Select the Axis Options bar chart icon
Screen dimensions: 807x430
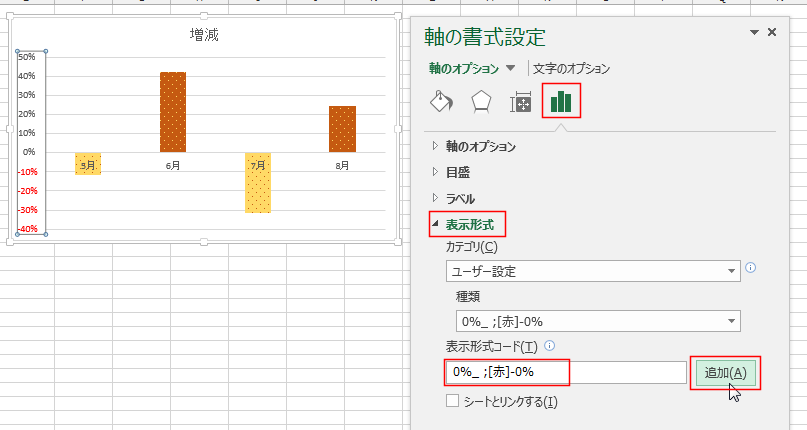tap(561, 101)
